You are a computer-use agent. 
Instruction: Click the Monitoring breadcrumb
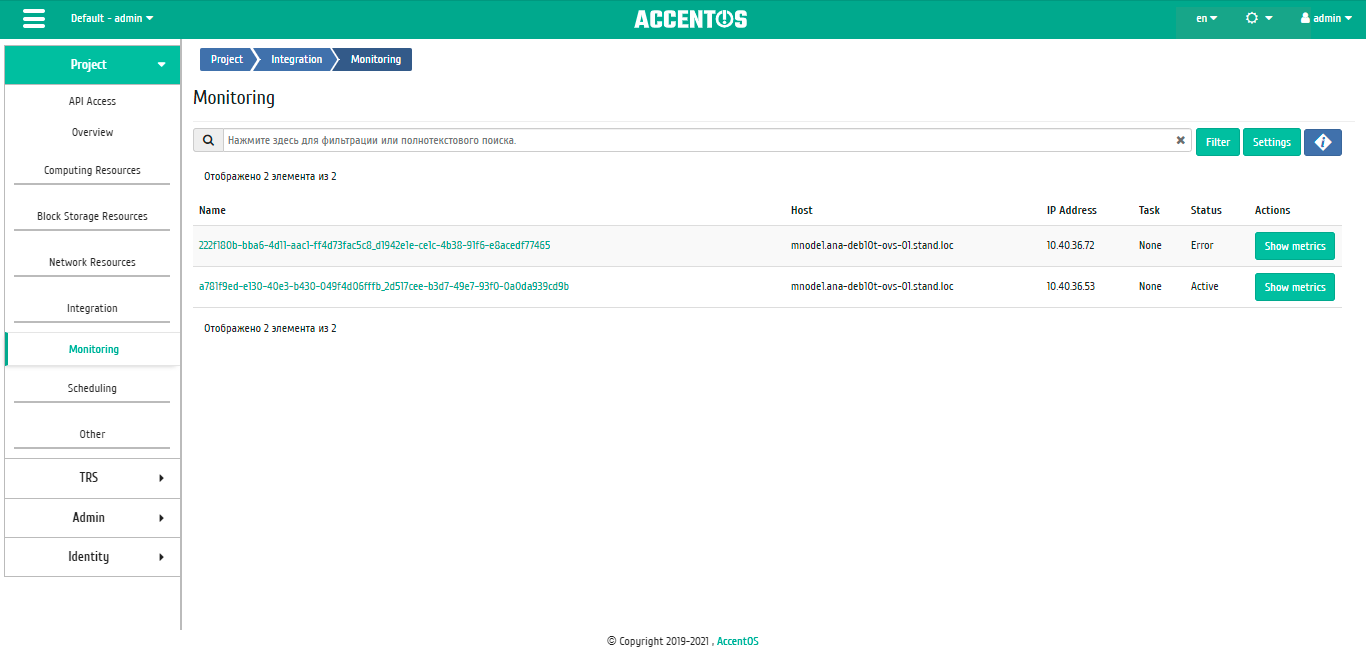(x=375, y=59)
